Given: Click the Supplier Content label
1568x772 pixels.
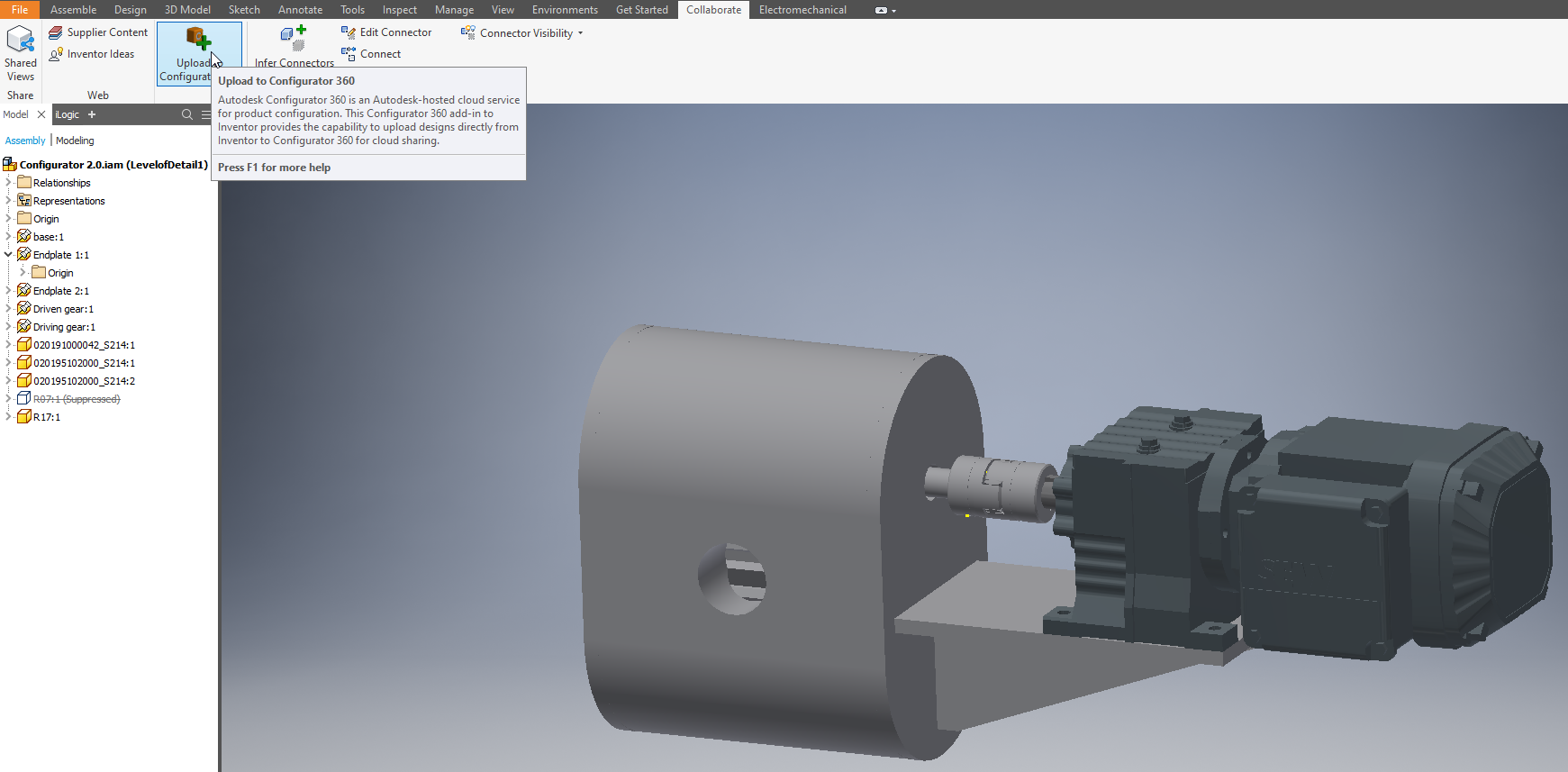Looking at the screenshot, I should (x=107, y=32).
